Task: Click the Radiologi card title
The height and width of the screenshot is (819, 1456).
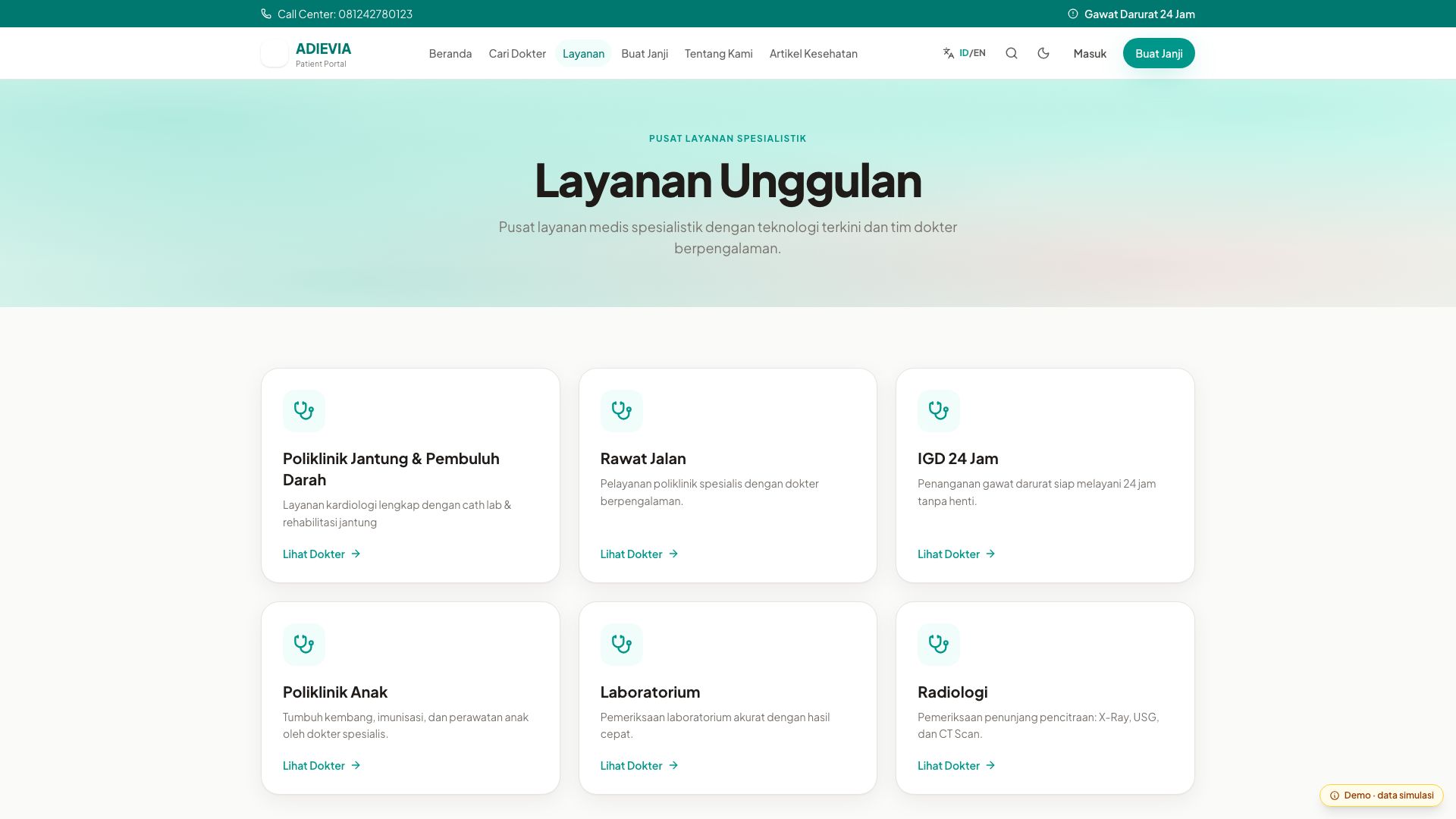Action: point(952,692)
